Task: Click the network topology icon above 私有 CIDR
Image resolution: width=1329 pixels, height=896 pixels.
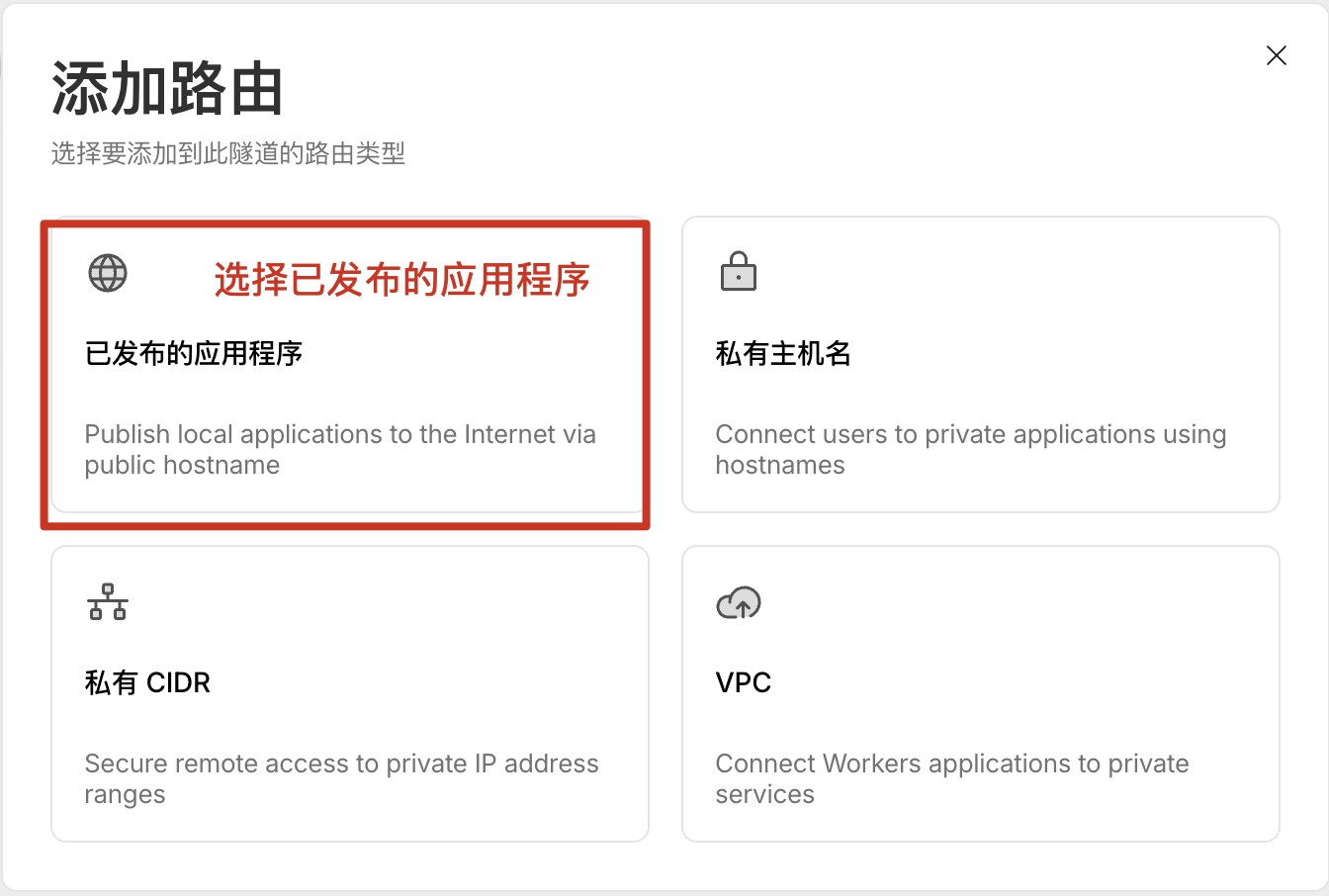Action: point(108,602)
